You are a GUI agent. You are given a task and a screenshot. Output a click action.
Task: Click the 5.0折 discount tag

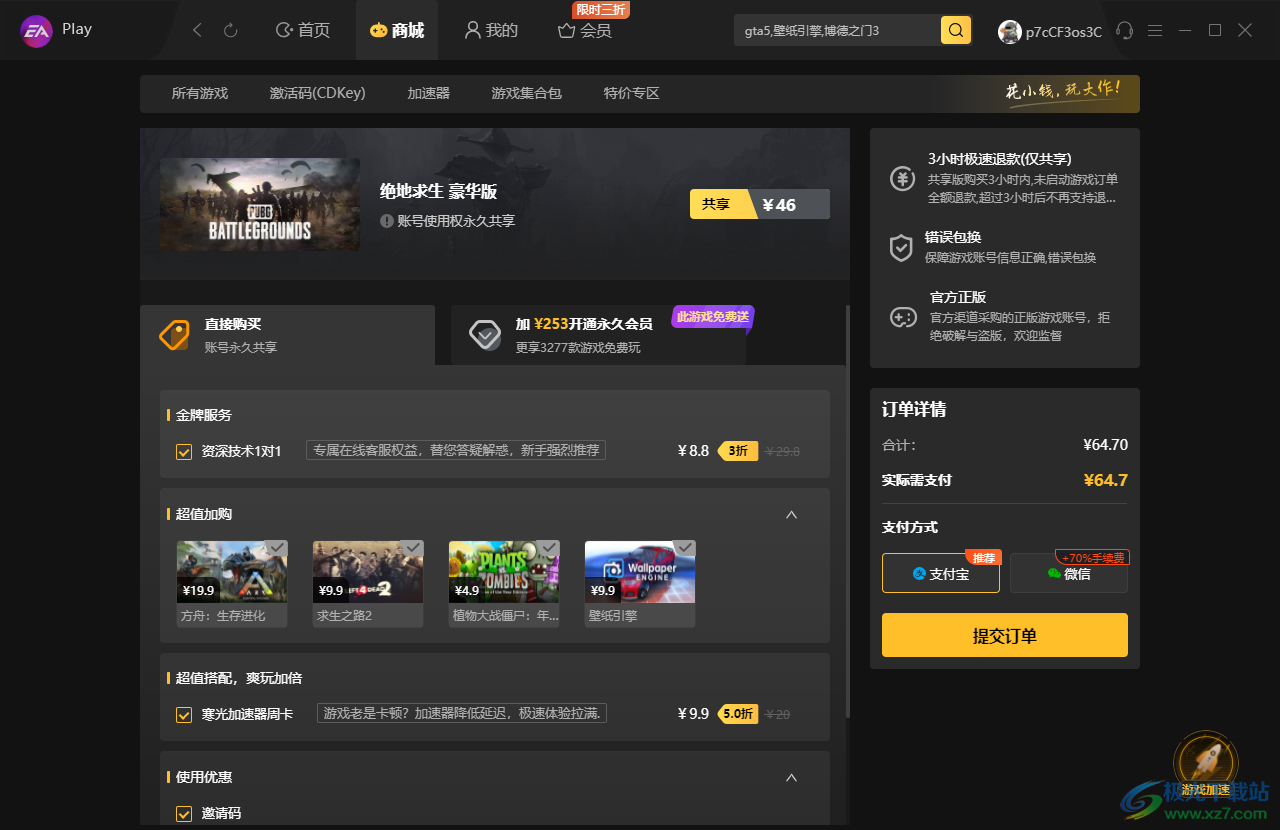tap(738, 714)
